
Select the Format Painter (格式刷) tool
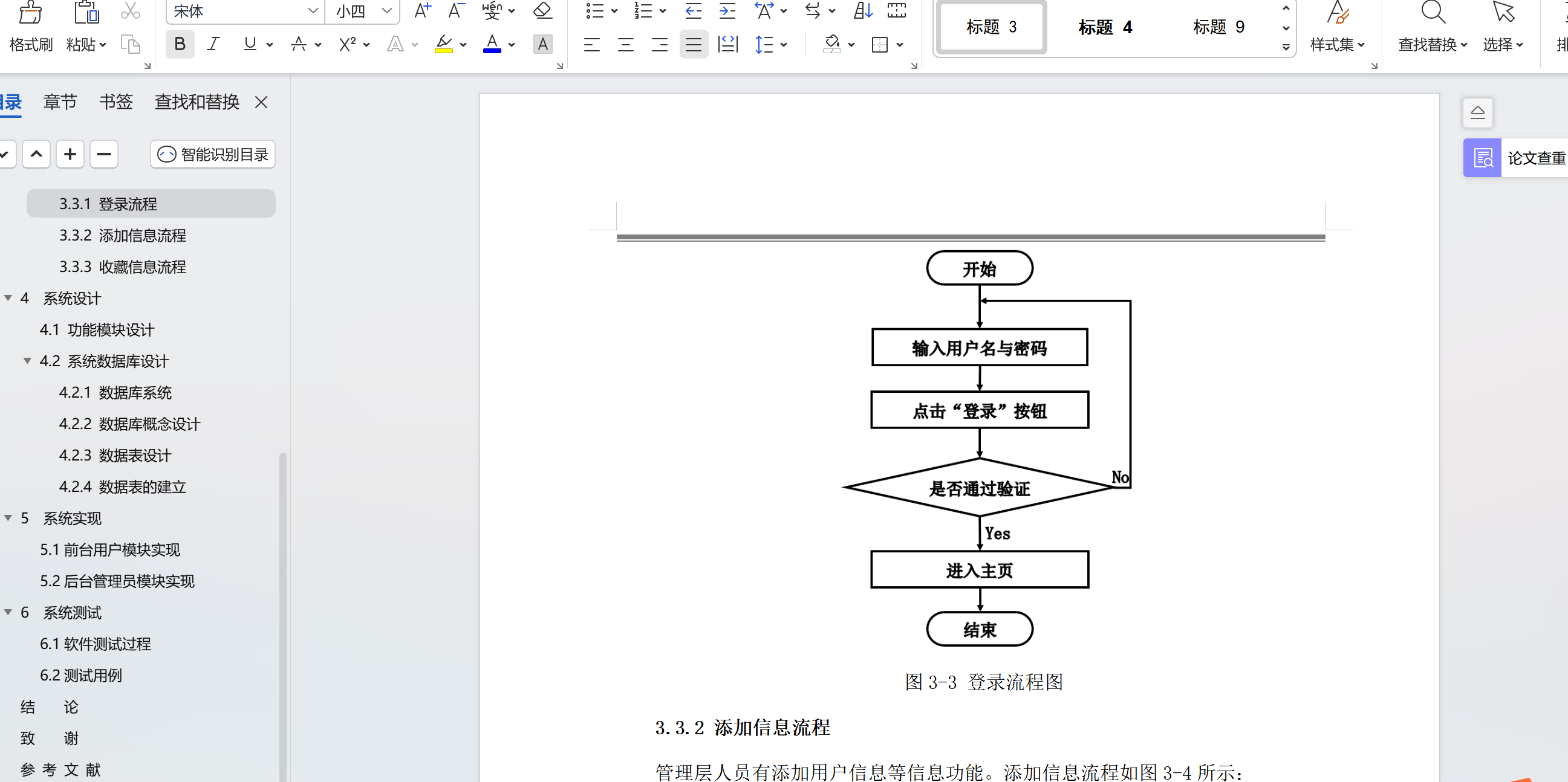30,27
